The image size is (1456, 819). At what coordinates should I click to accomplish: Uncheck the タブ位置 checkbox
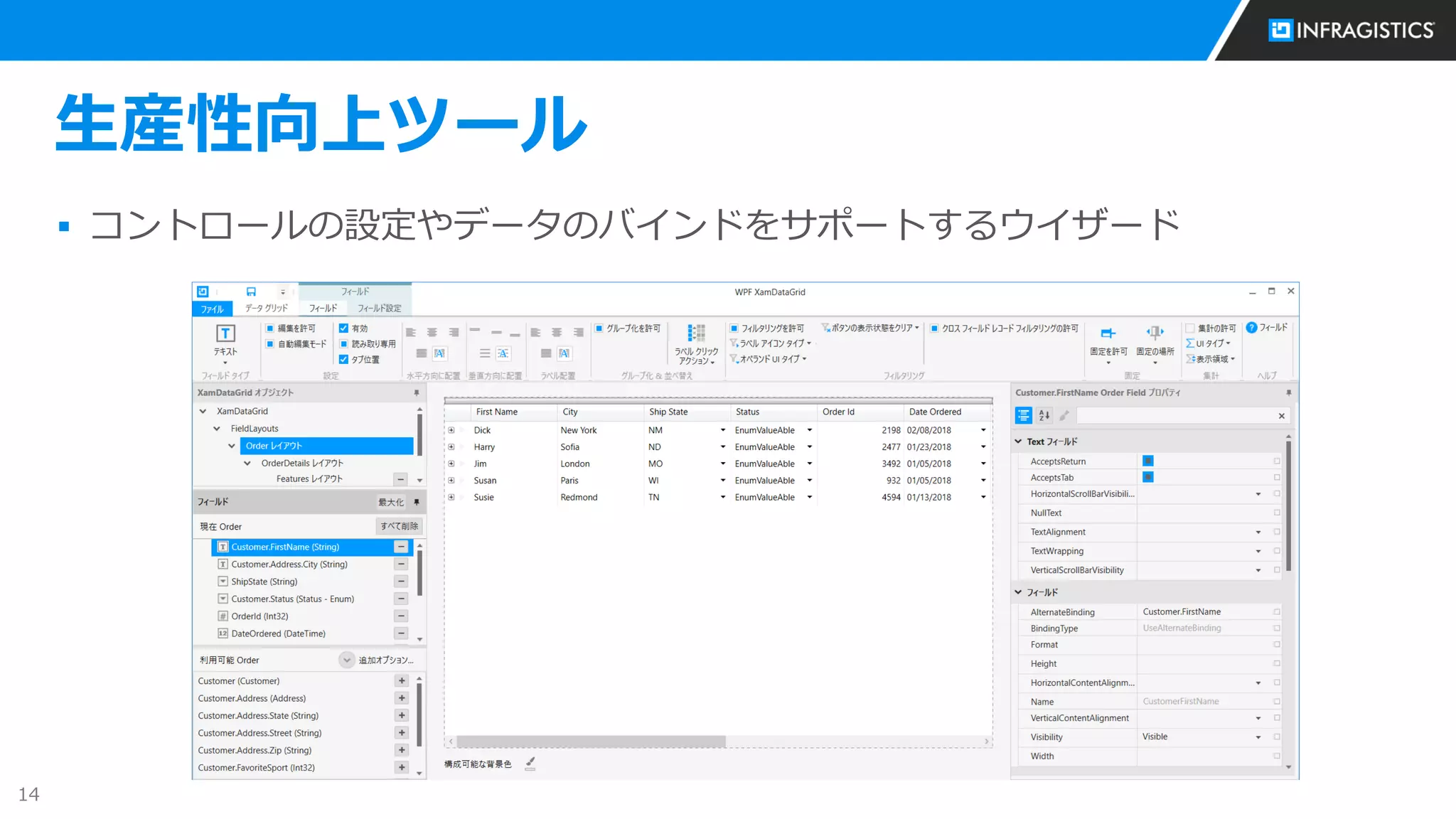click(343, 360)
